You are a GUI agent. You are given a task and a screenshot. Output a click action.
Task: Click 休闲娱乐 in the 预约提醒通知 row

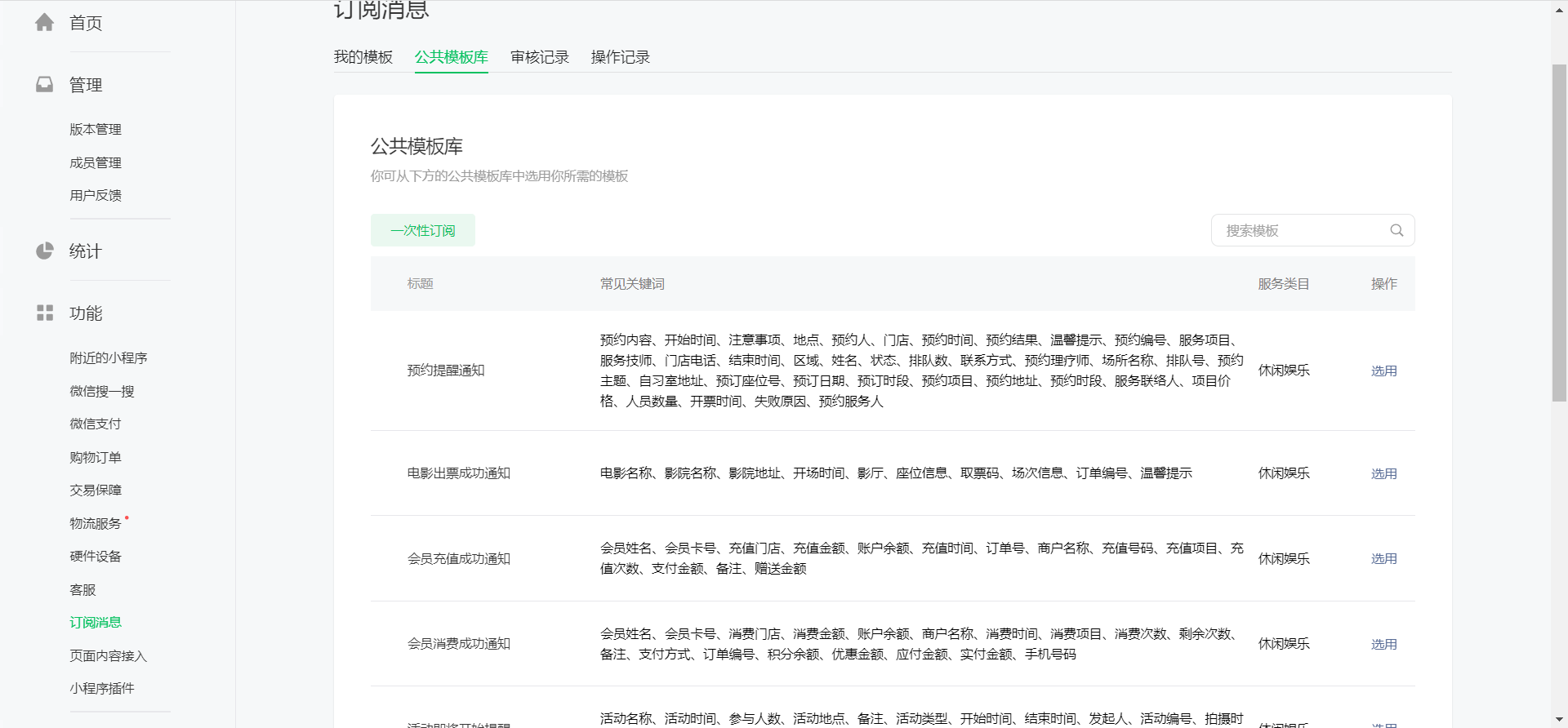click(1284, 370)
